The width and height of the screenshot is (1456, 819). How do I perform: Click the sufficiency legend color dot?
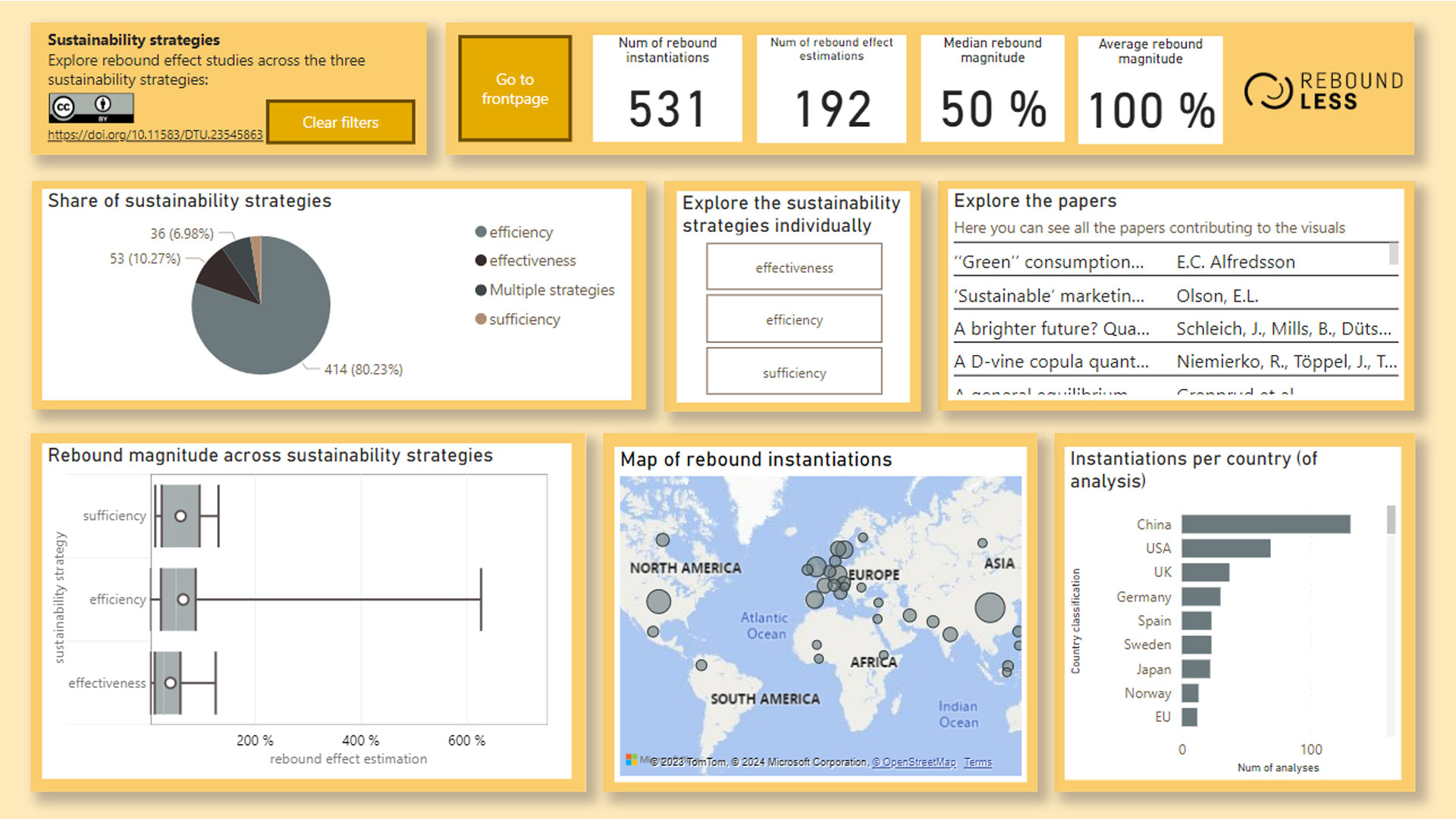pos(481,319)
